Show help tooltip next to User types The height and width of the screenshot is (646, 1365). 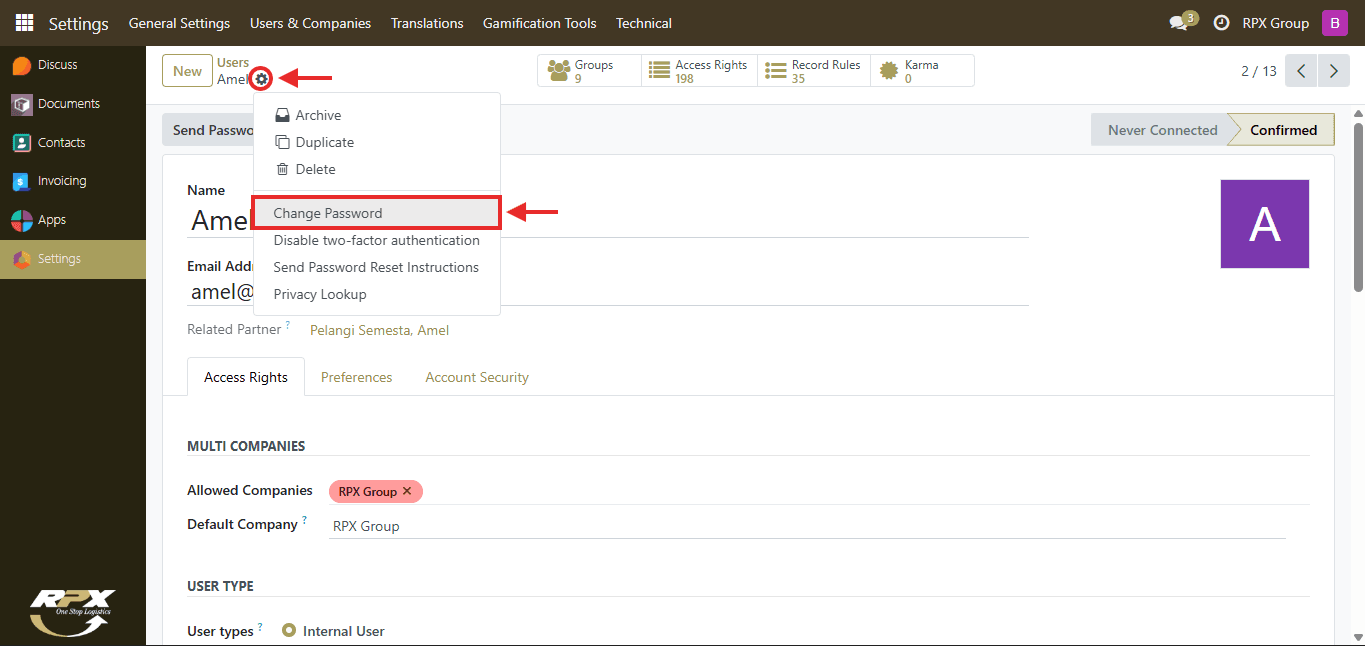coord(260,627)
